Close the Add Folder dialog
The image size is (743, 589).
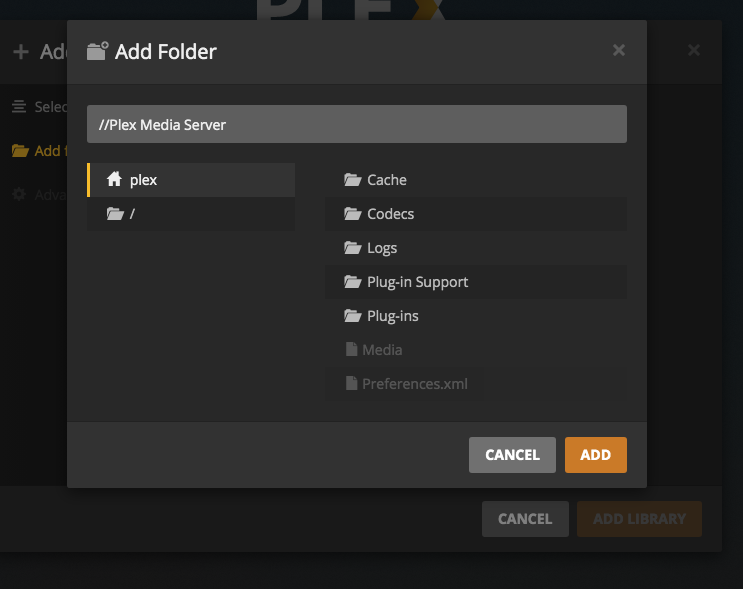click(x=618, y=50)
